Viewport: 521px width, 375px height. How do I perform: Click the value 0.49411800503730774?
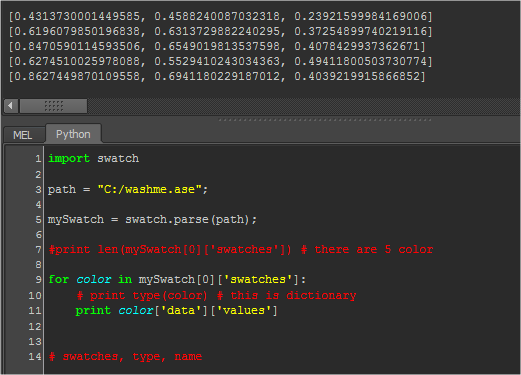point(360,61)
